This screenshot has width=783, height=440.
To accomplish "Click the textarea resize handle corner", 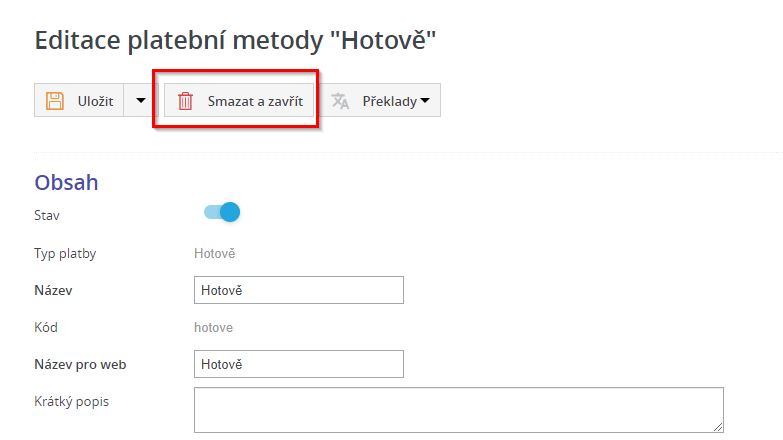I will tap(718, 427).
